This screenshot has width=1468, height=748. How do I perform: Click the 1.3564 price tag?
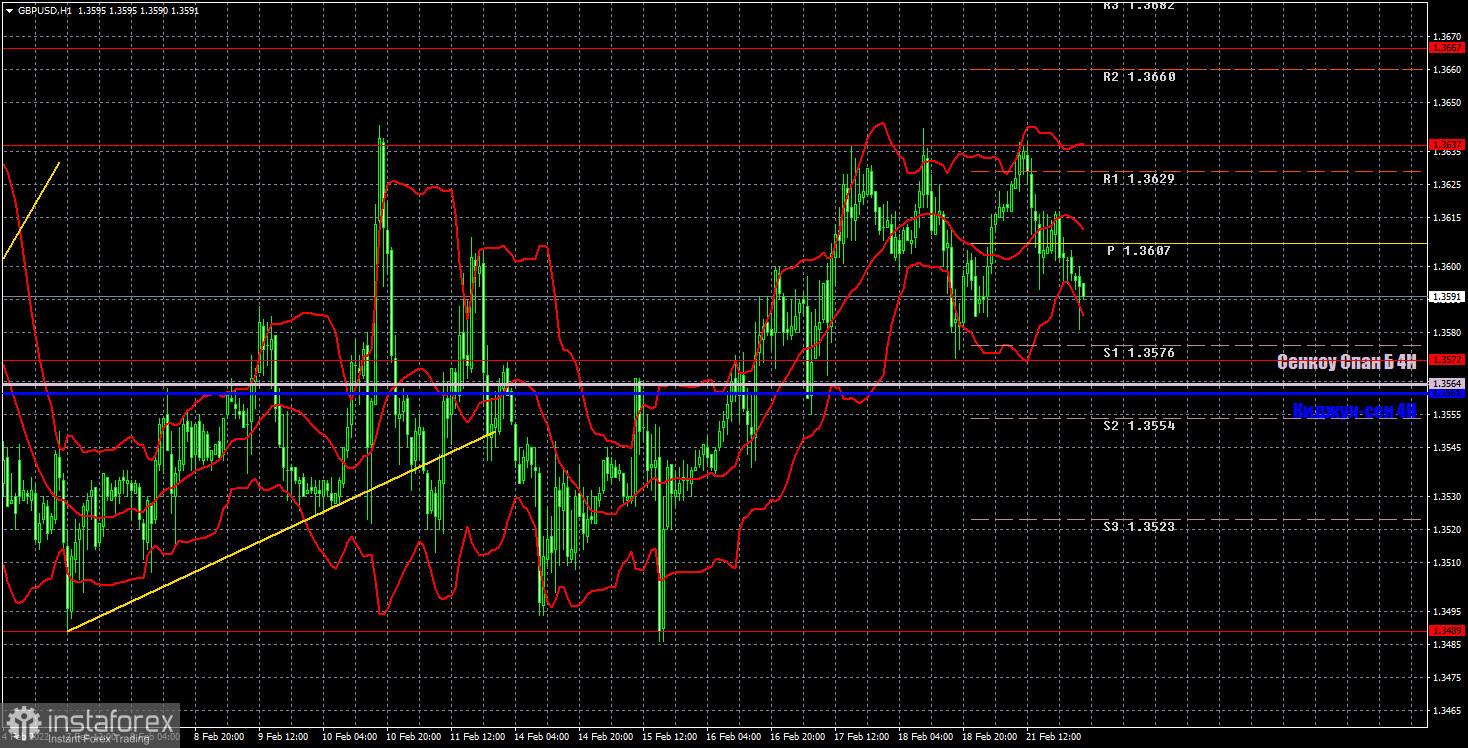[1447, 383]
